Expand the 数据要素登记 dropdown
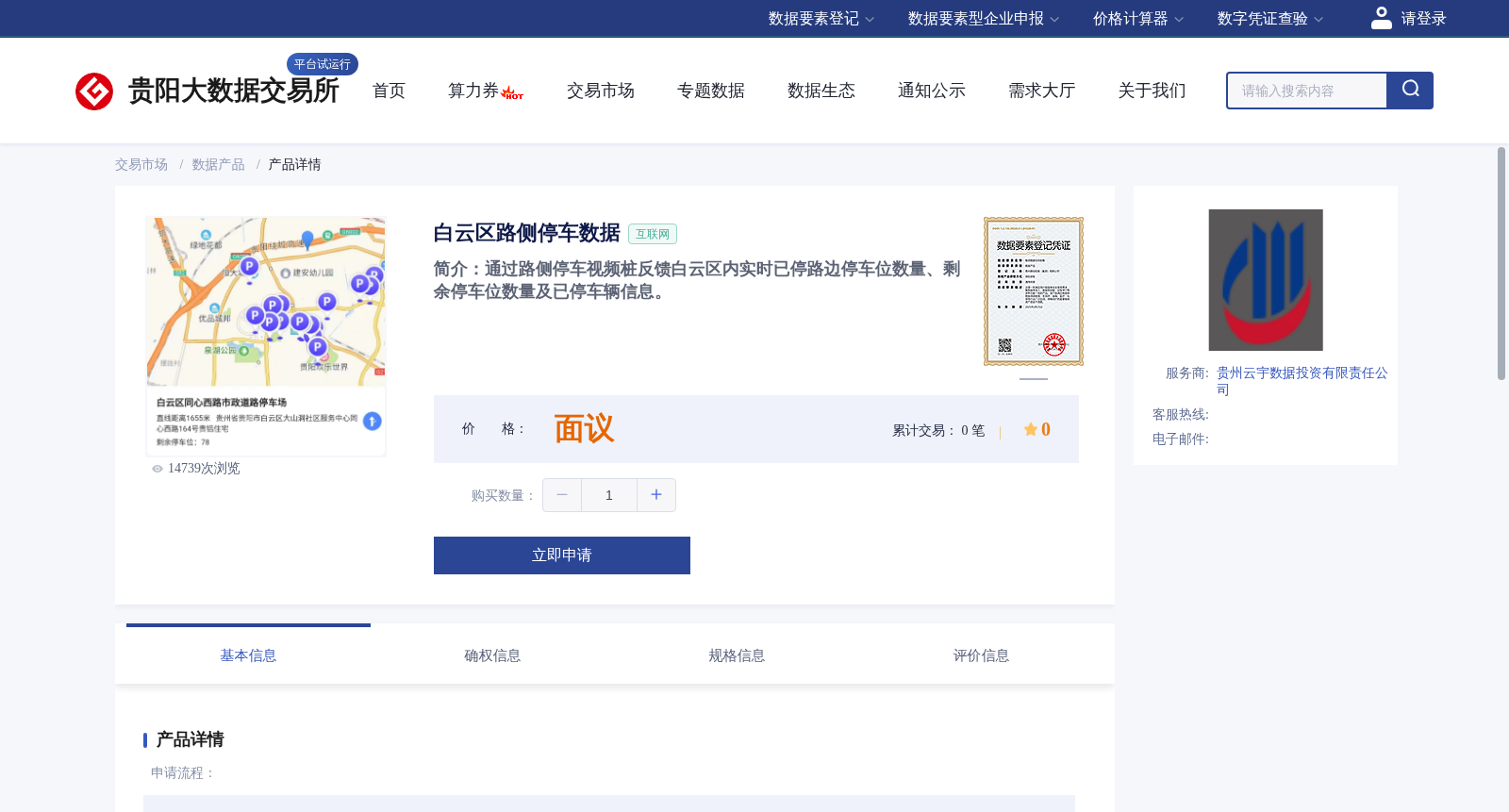The width and height of the screenshot is (1509, 812). (821, 19)
